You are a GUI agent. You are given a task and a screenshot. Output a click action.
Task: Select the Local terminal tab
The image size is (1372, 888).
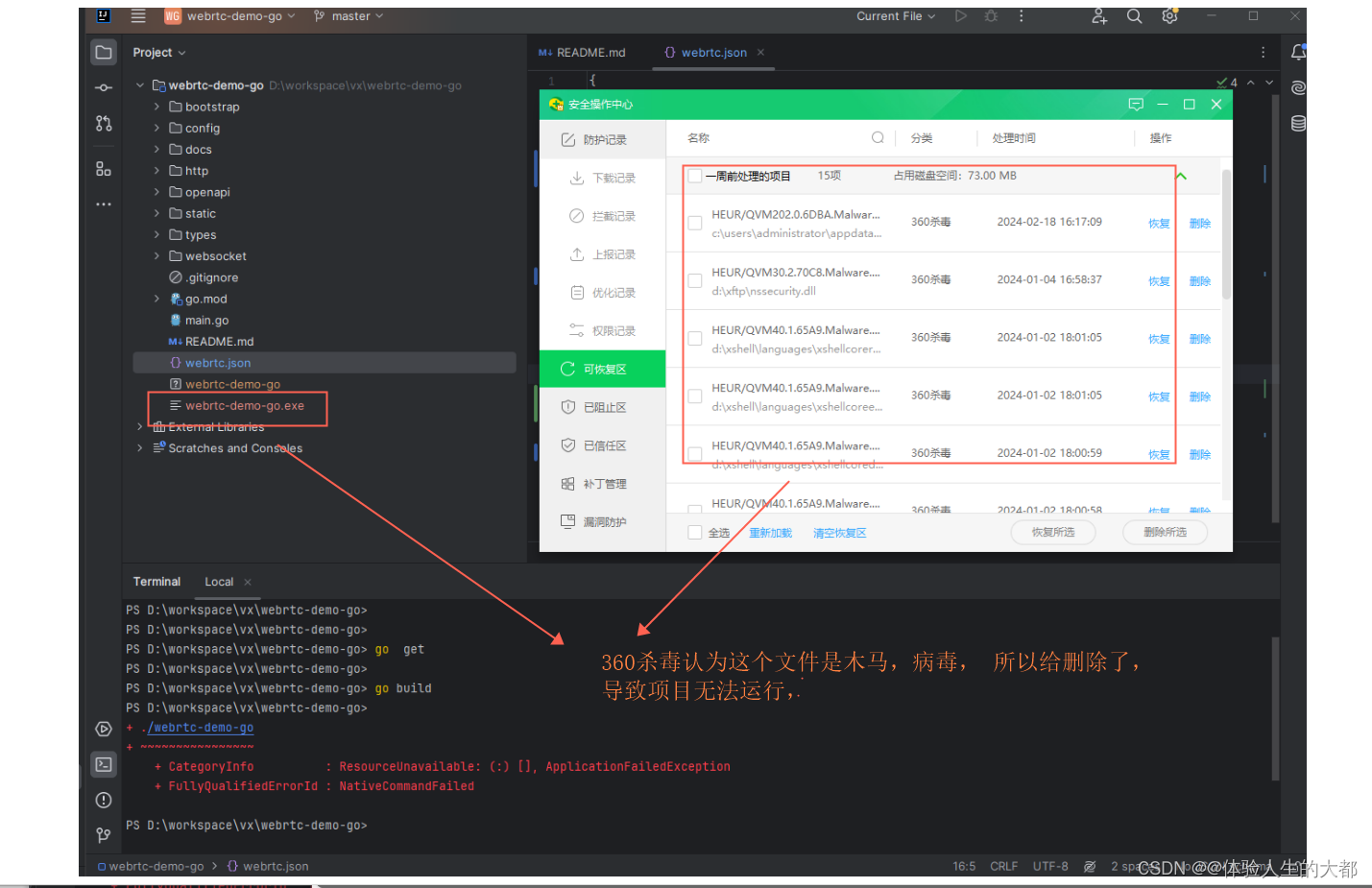point(219,582)
